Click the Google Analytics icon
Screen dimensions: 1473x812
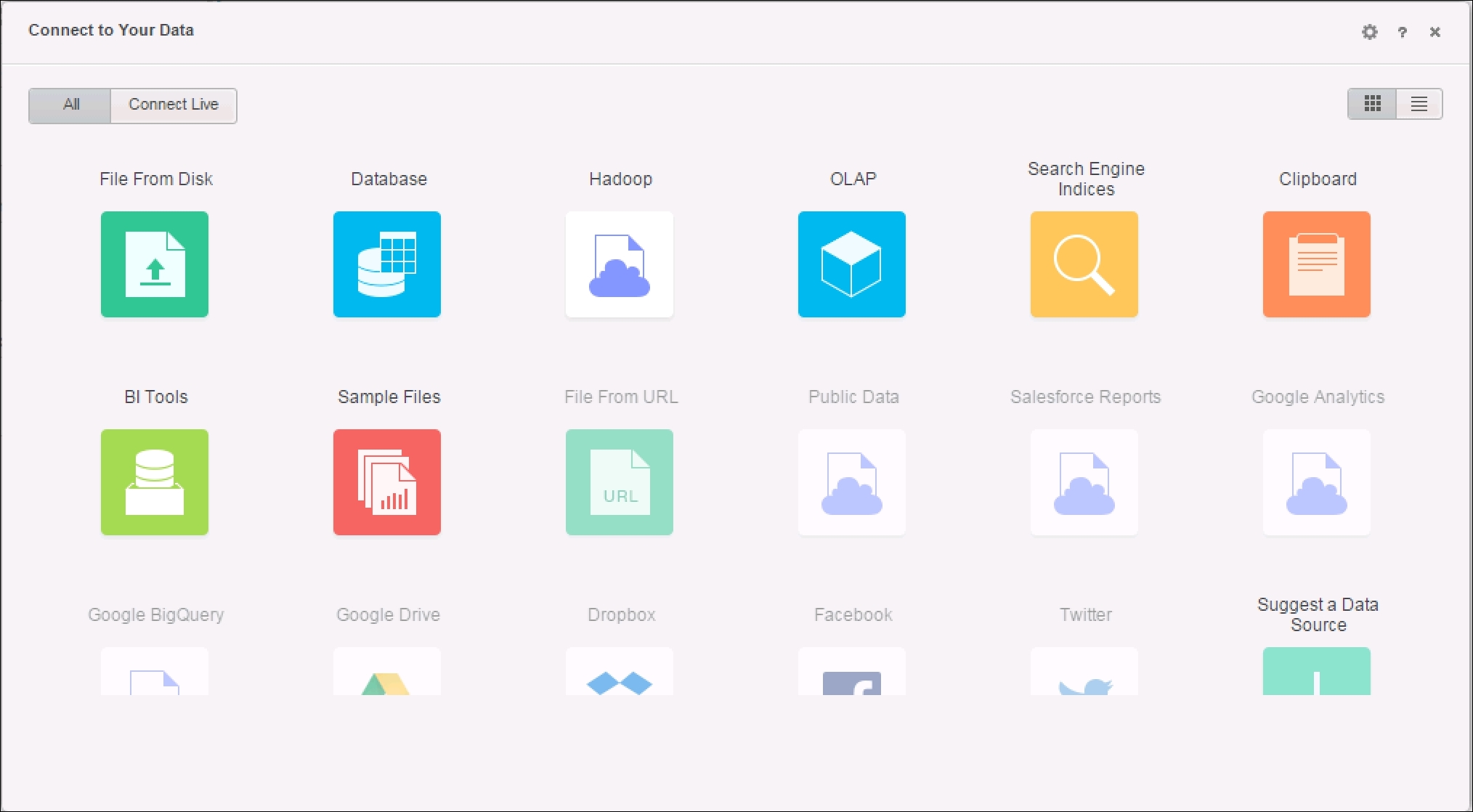(1317, 482)
